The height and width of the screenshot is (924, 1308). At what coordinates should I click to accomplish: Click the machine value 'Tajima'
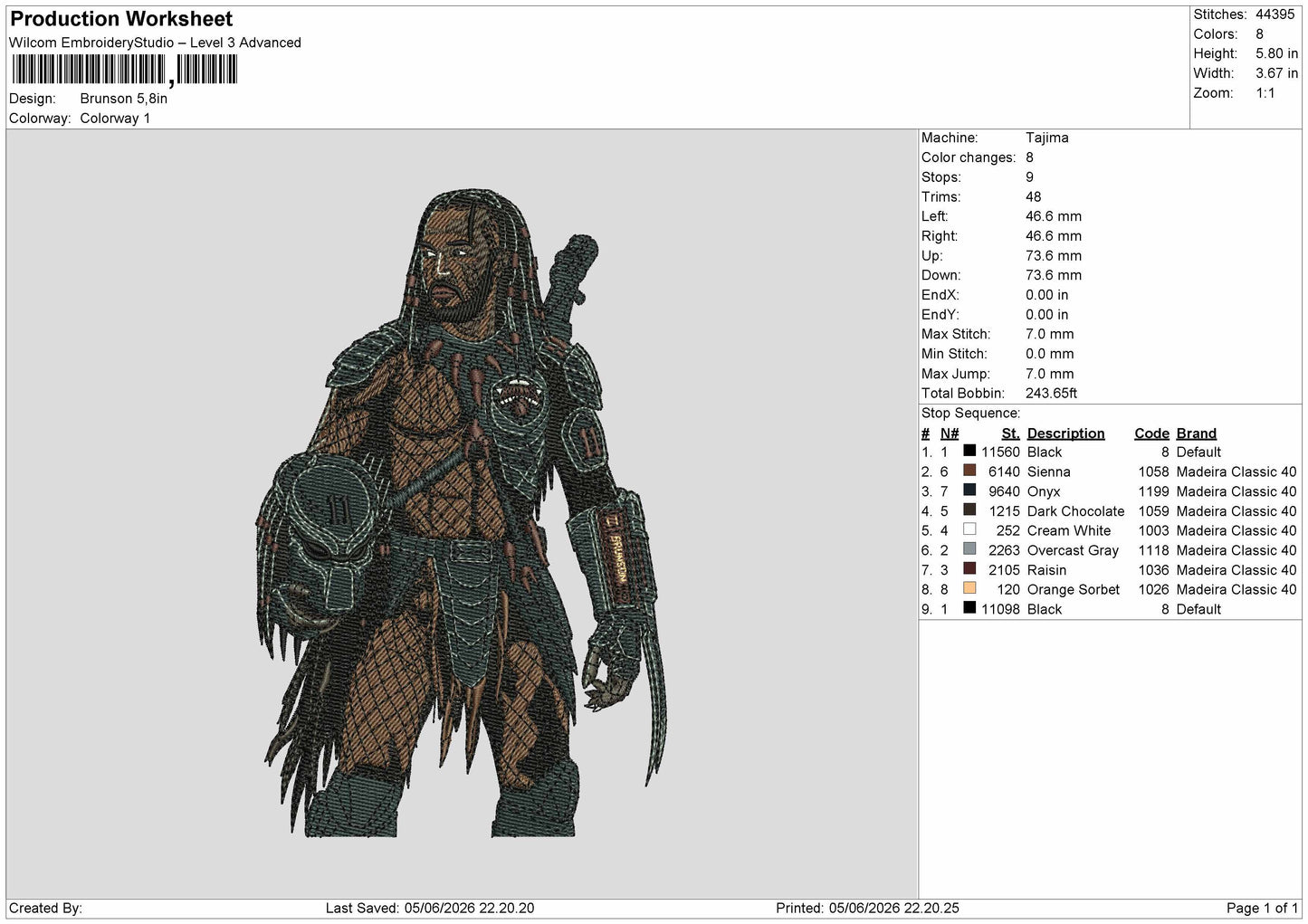[1046, 138]
